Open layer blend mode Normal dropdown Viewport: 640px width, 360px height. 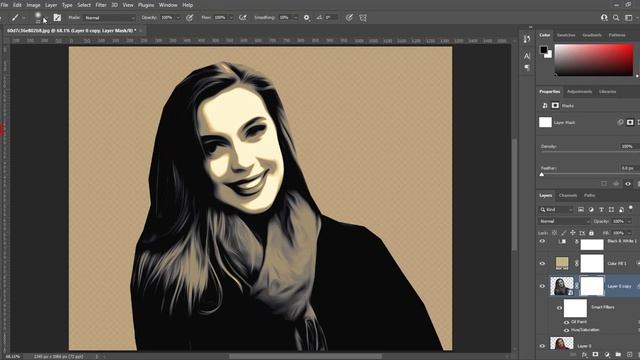(564, 221)
